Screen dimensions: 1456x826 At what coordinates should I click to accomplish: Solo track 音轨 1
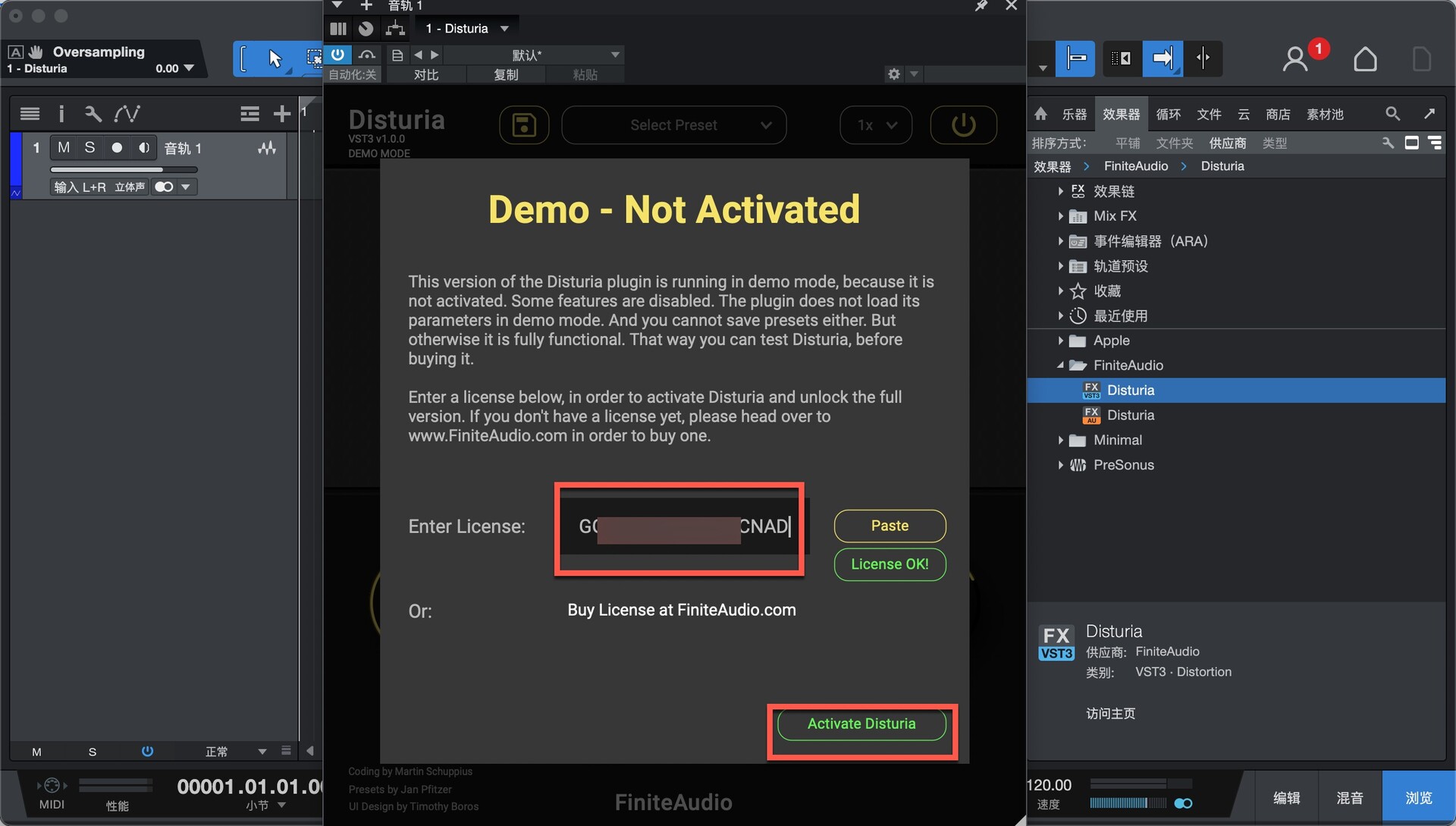pyautogui.click(x=89, y=148)
